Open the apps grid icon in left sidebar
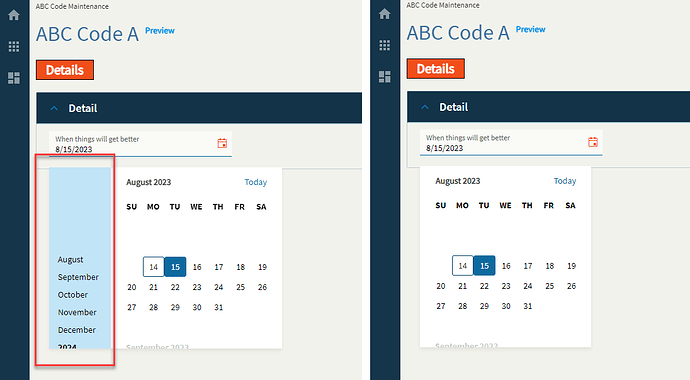Viewport: 690px width, 380px height. click(x=14, y=46)
